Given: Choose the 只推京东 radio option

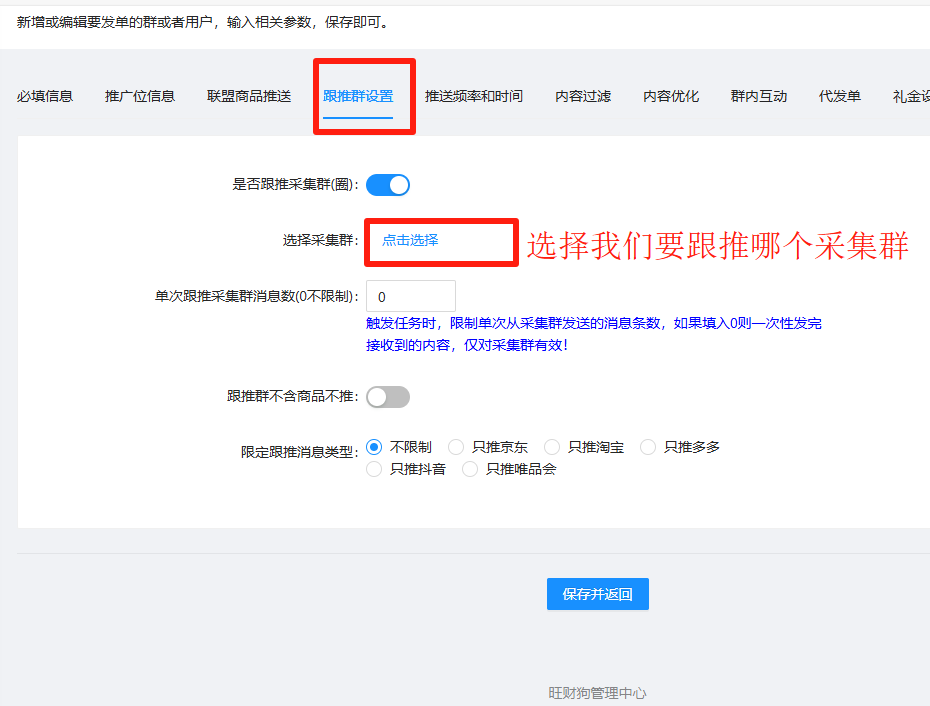Looking at the screenshot, I should (x=456, y=447).
